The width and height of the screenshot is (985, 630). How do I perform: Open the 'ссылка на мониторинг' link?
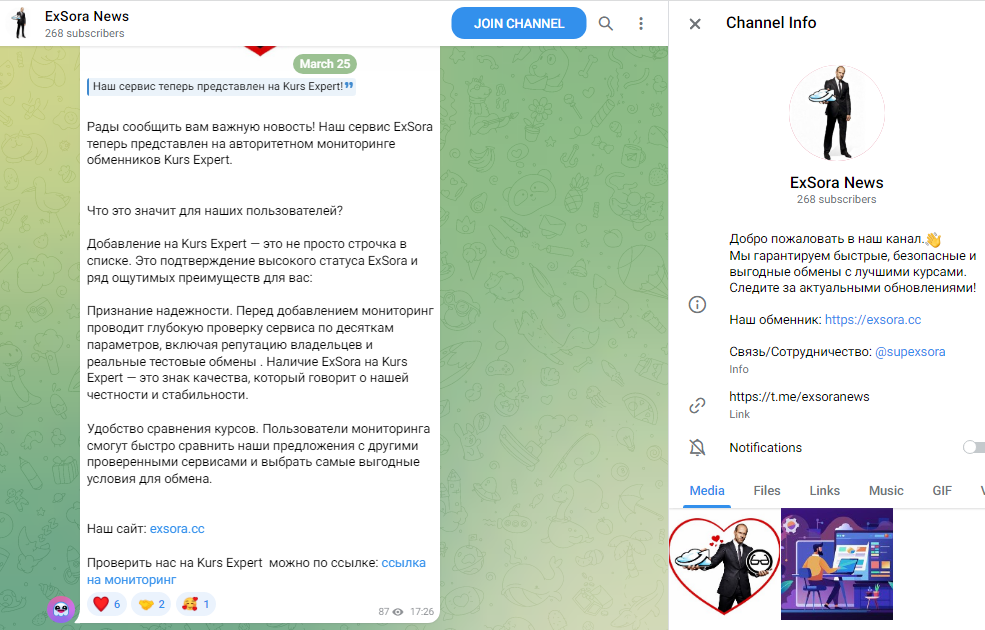[256, 571]
